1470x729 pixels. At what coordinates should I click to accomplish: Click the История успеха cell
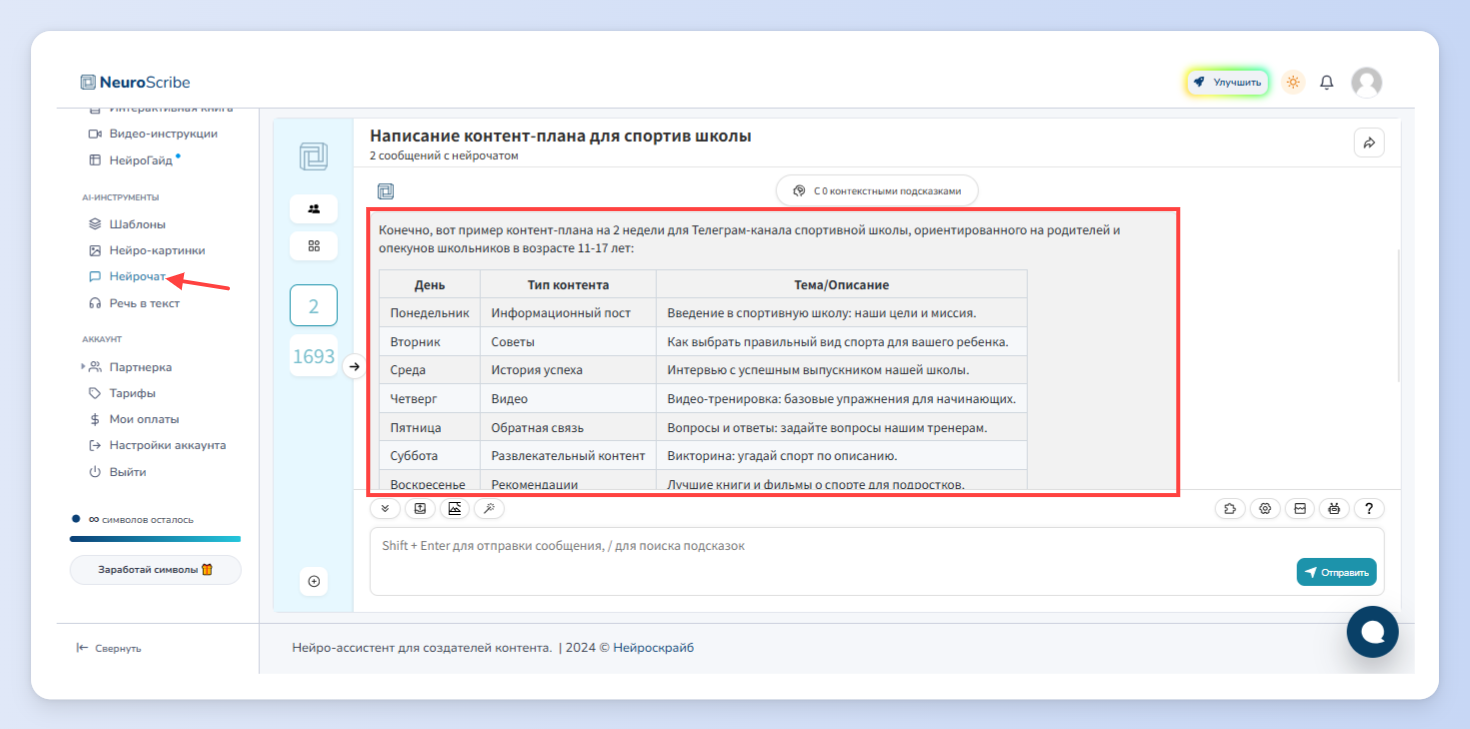tap(568, 370)
